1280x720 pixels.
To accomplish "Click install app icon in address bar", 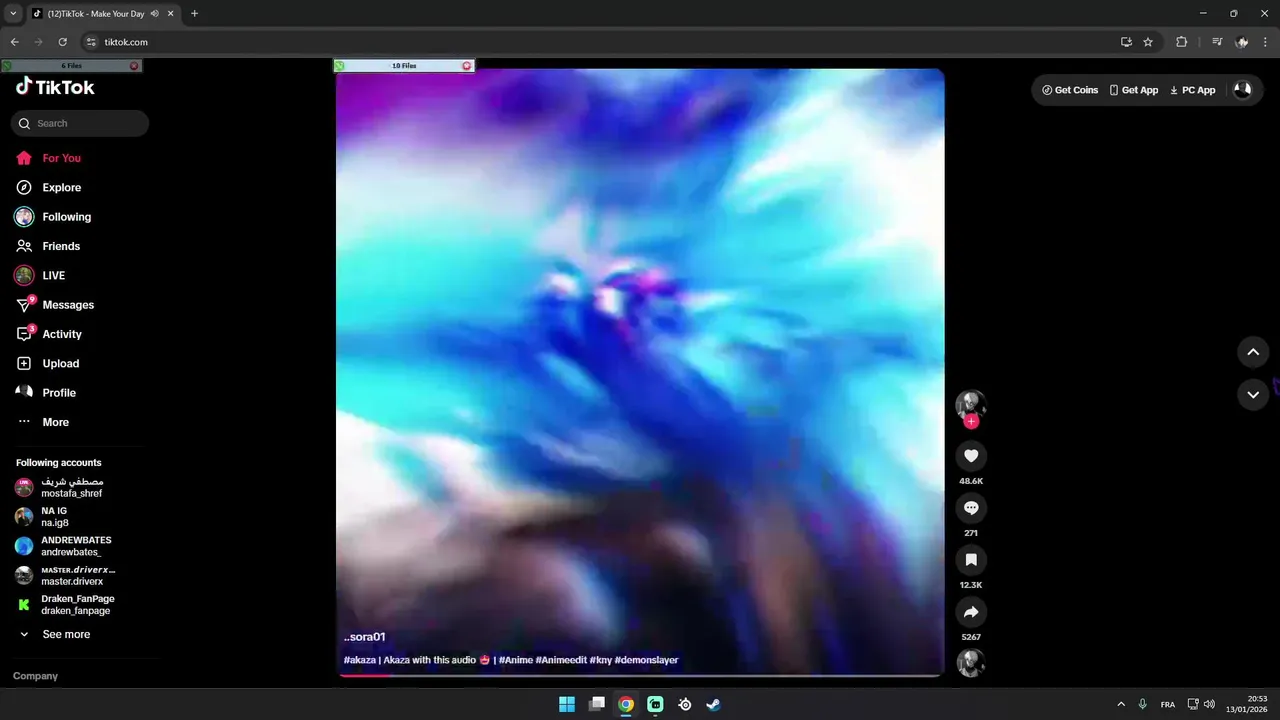I will pos(1126,42).
